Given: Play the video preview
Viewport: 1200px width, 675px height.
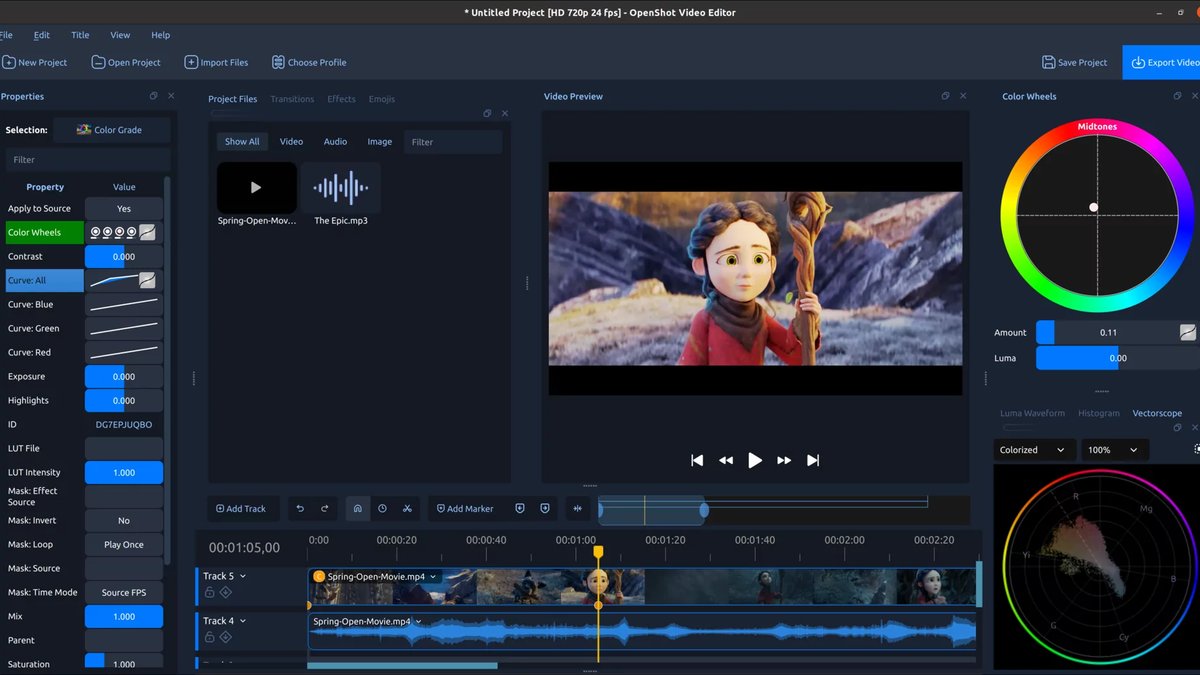Looking at the screenshot, I should pos(755,460).
